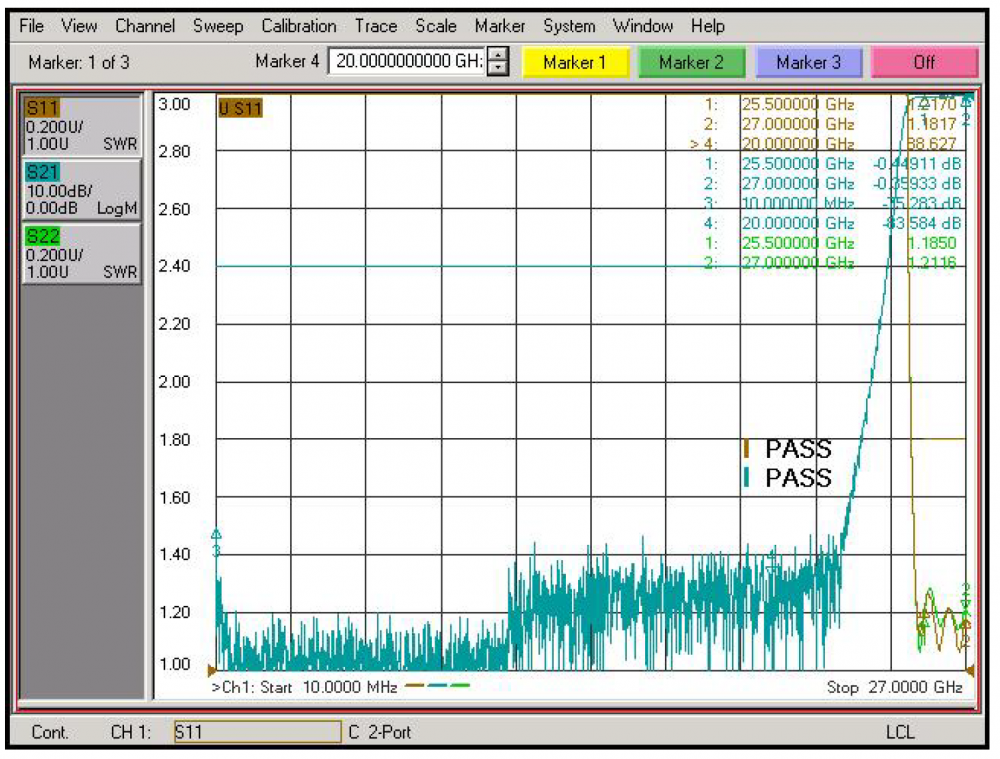Click the reference level arrow at 1.00
Image resolution: width=1000 pixels, height=759 pixels.
(x=212, y=669)
